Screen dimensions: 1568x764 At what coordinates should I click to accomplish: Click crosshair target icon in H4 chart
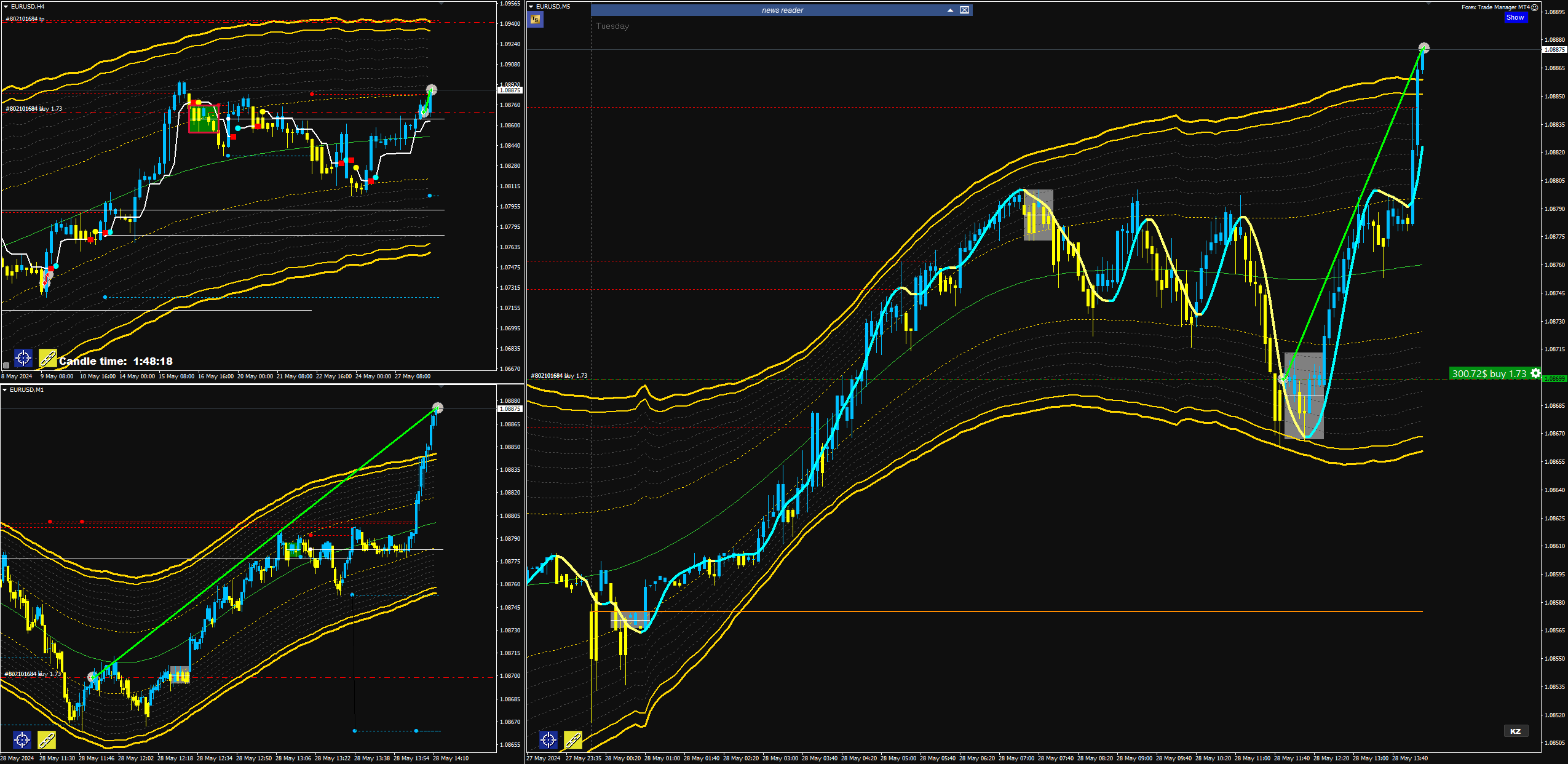(x=23, y=357)
